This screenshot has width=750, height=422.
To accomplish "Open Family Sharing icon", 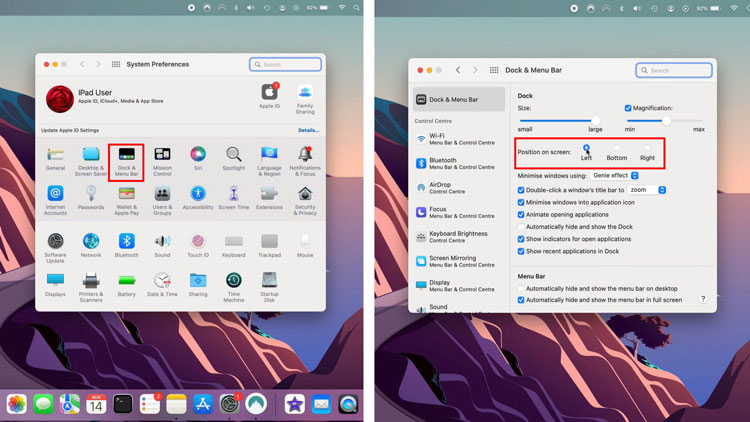I will coord(305,92).
